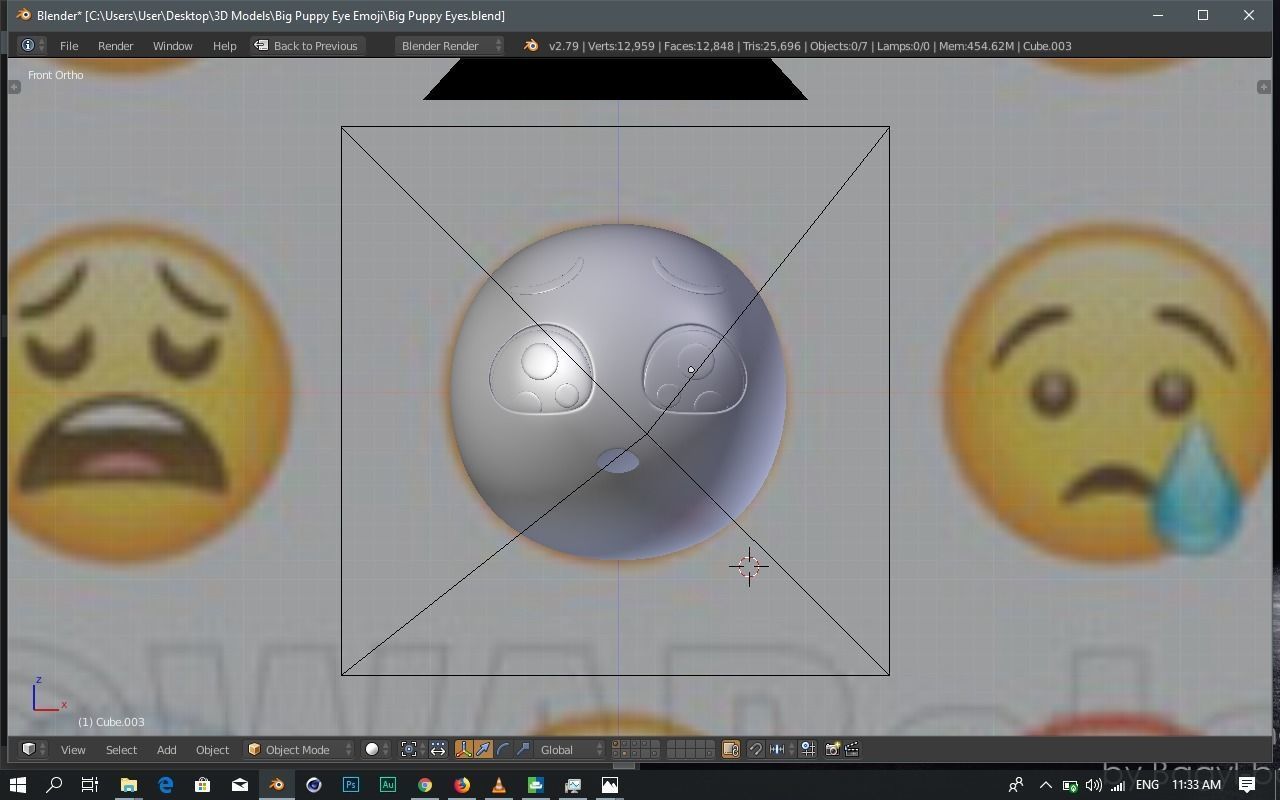Toggle lock camera and layers to scene
The image size is (1280, 800).
(x=731, y=749)
